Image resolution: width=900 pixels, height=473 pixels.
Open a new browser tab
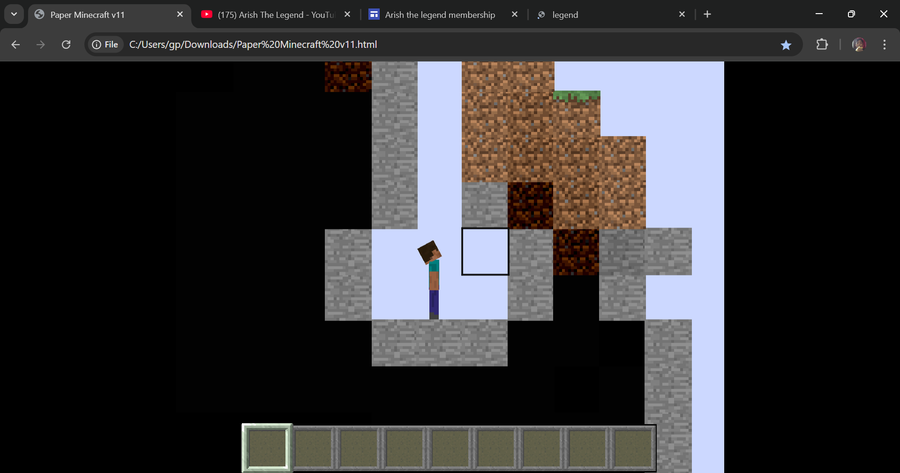[707, 14]
